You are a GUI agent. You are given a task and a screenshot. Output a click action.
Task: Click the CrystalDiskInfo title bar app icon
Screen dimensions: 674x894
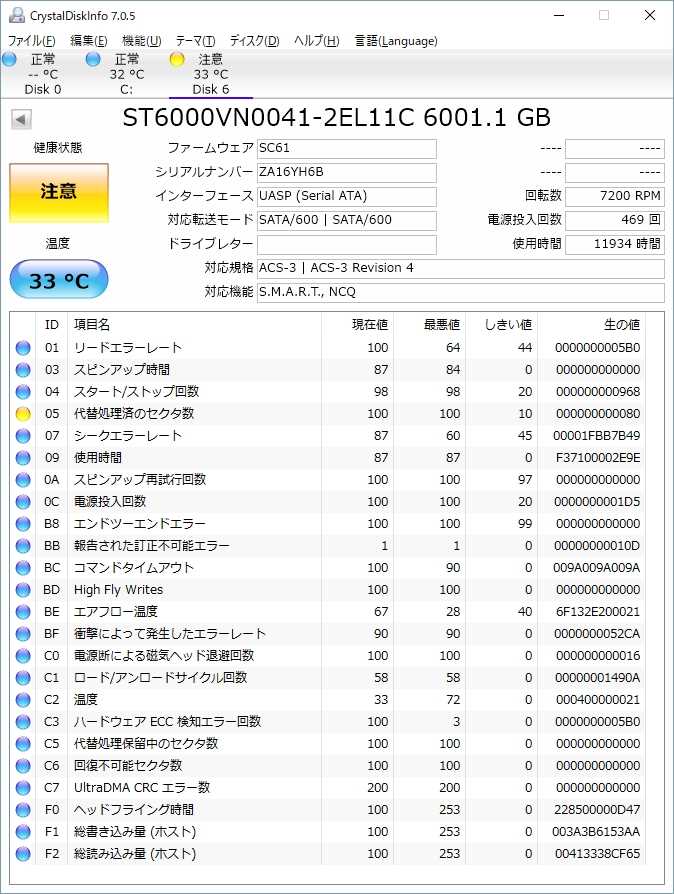(x=17, y=15)
